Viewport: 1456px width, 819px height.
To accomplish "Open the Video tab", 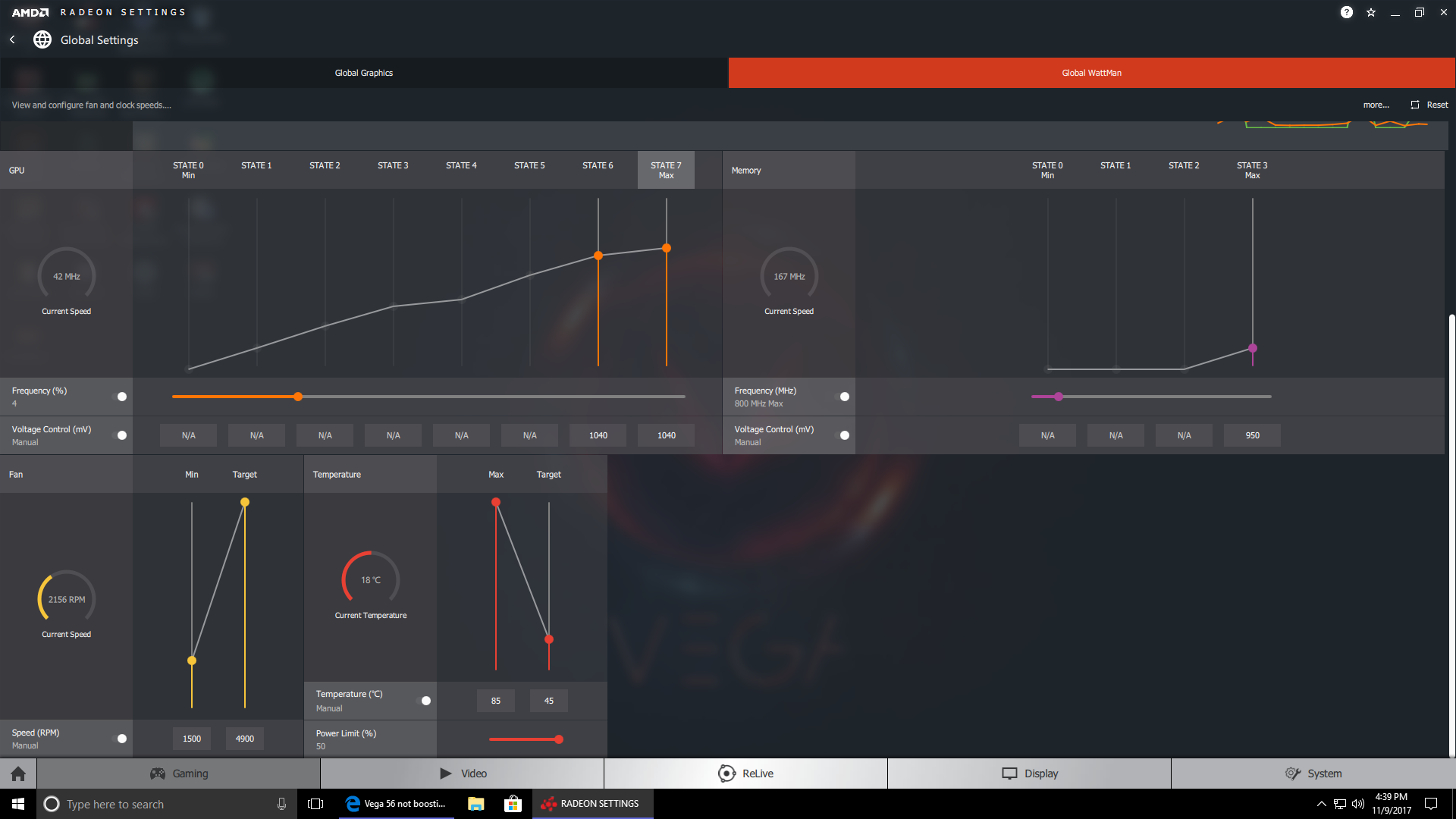I will pyautogui.click(x=463, y=773).
